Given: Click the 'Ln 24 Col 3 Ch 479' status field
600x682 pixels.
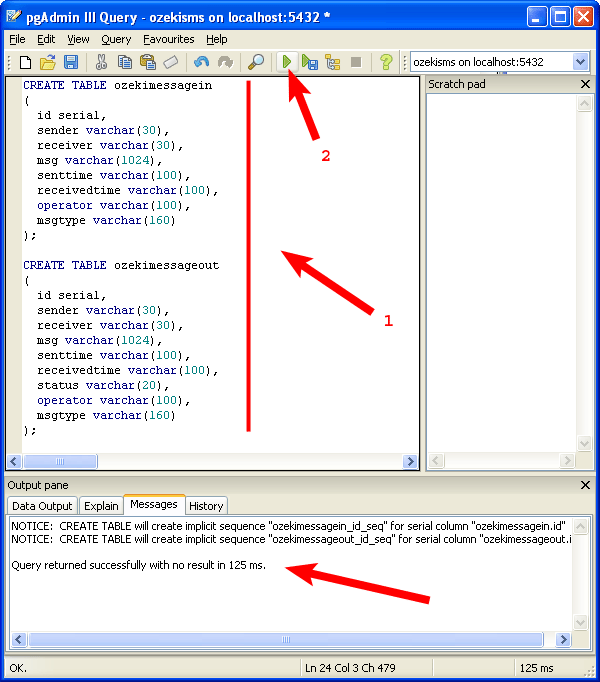Looking at the screenshot, I should coord(350,668).
